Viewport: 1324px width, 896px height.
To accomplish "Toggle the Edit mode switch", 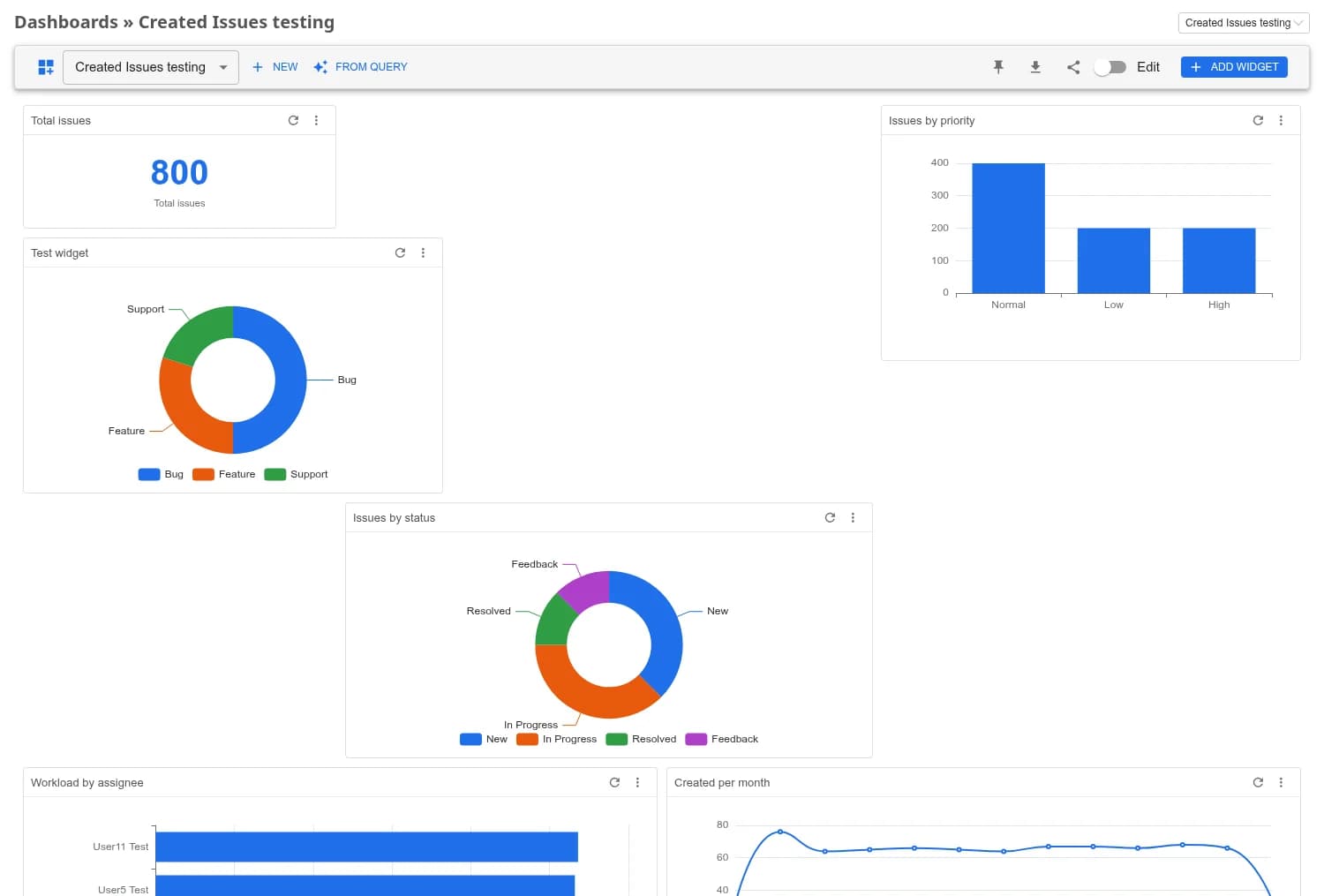I will point(1110,67).
